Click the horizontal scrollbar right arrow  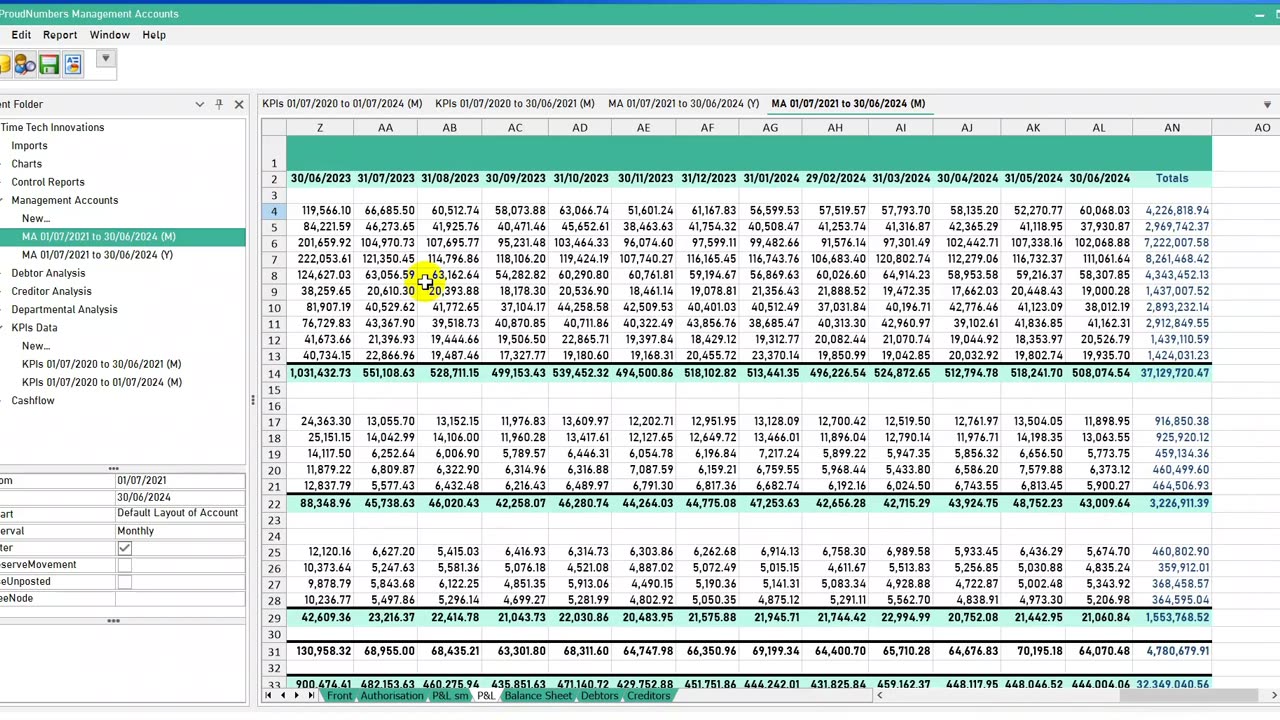click(x=1273, y=696)
